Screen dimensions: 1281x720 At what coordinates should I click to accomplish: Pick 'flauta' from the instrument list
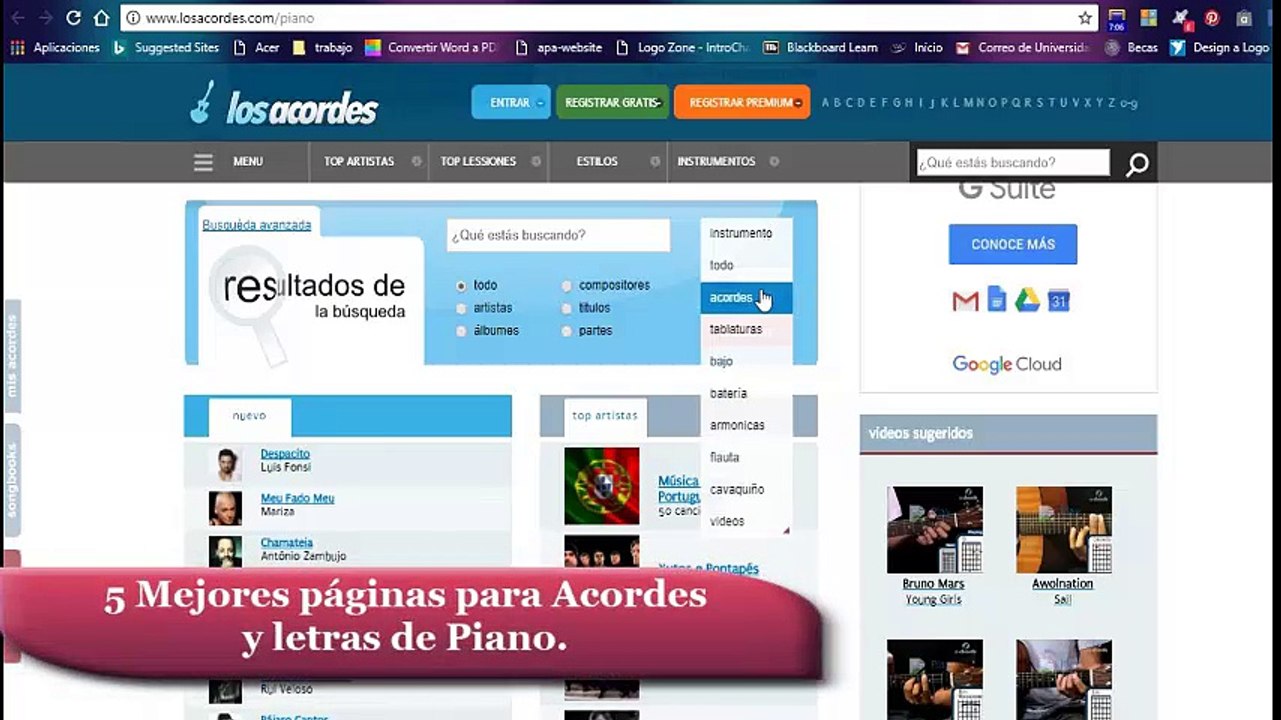click(x=746, y=457)
